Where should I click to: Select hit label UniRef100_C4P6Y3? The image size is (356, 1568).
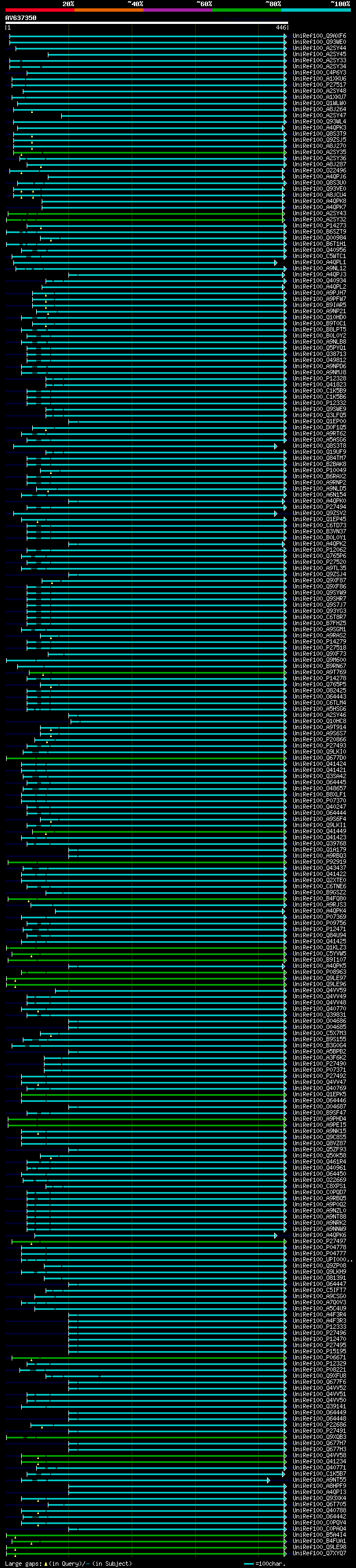click(319, 73)
